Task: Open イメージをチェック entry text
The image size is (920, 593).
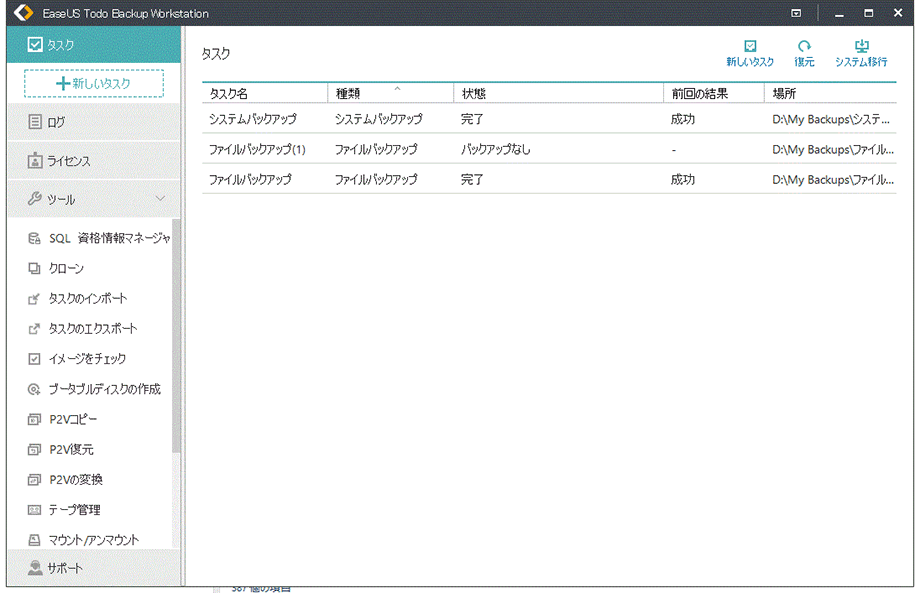Action: coord(87,358)
